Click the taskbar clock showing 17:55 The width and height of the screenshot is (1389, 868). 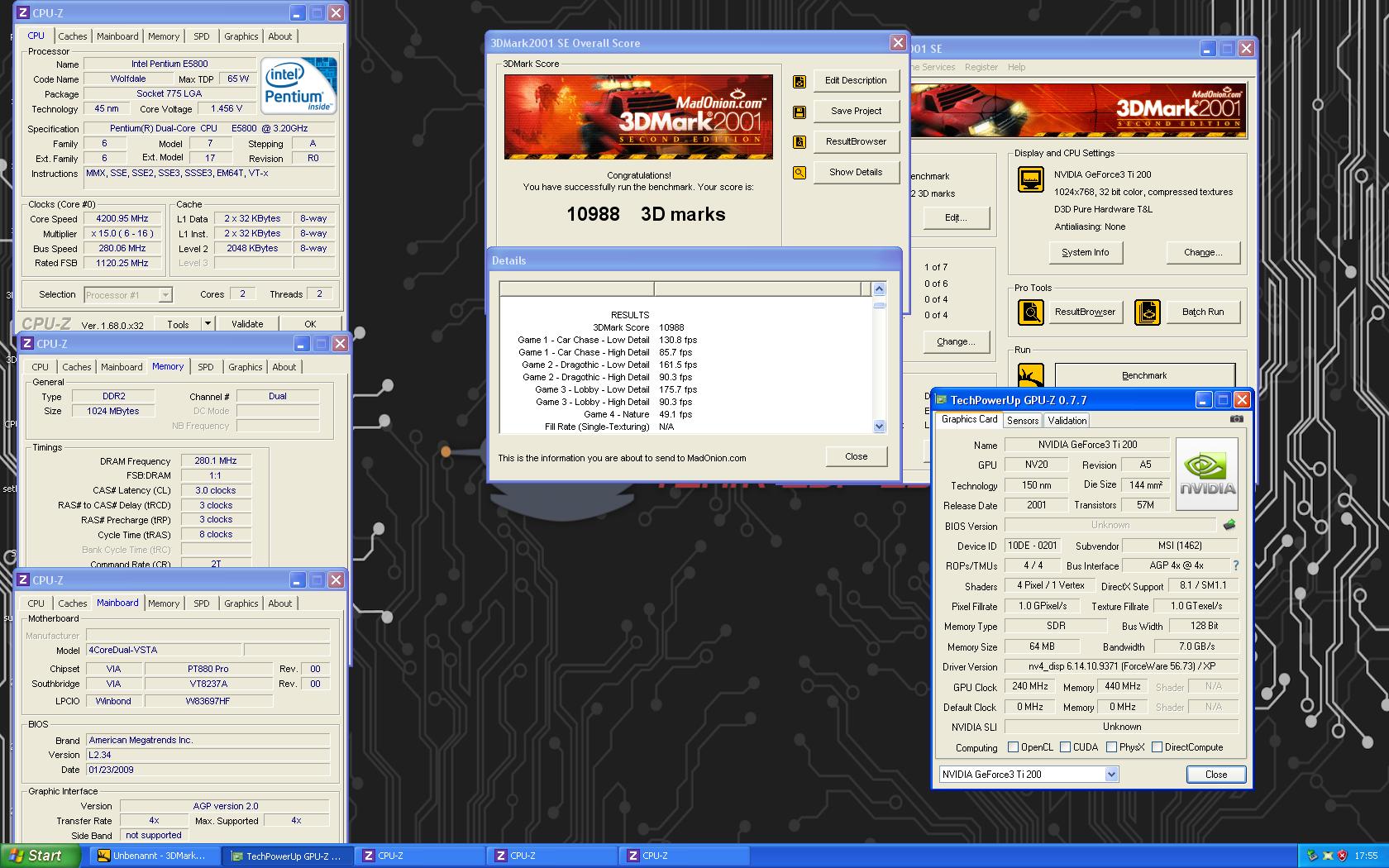tap(1366, 856)
